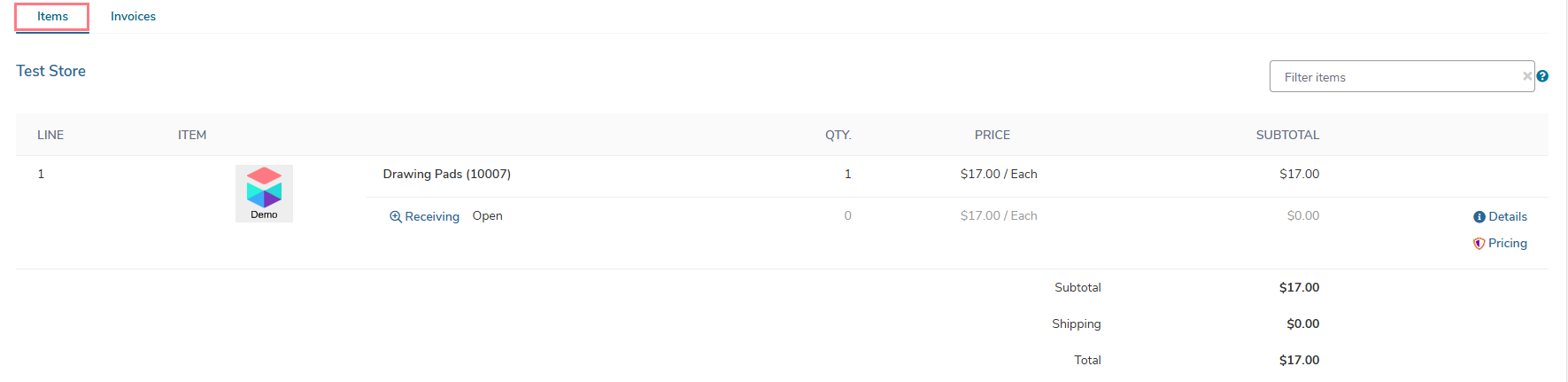Image resolution: width=1568 pixels, height=382 pixels.
Task: Open the Details link
Action: [x=1508, y=216]
